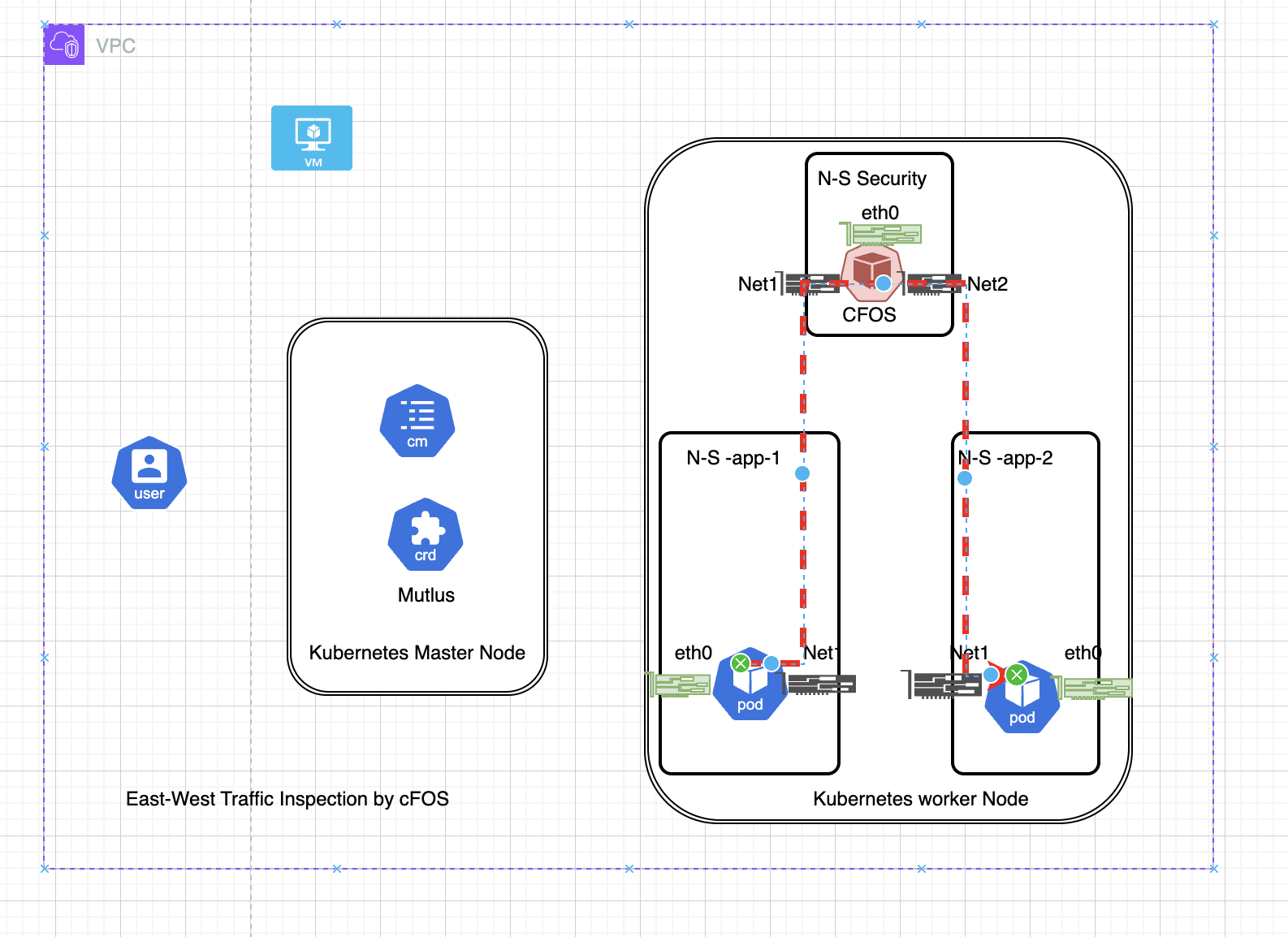
Task: Click the CFOS red container icon
Action: pyautogui.click(x=871, y=273)
